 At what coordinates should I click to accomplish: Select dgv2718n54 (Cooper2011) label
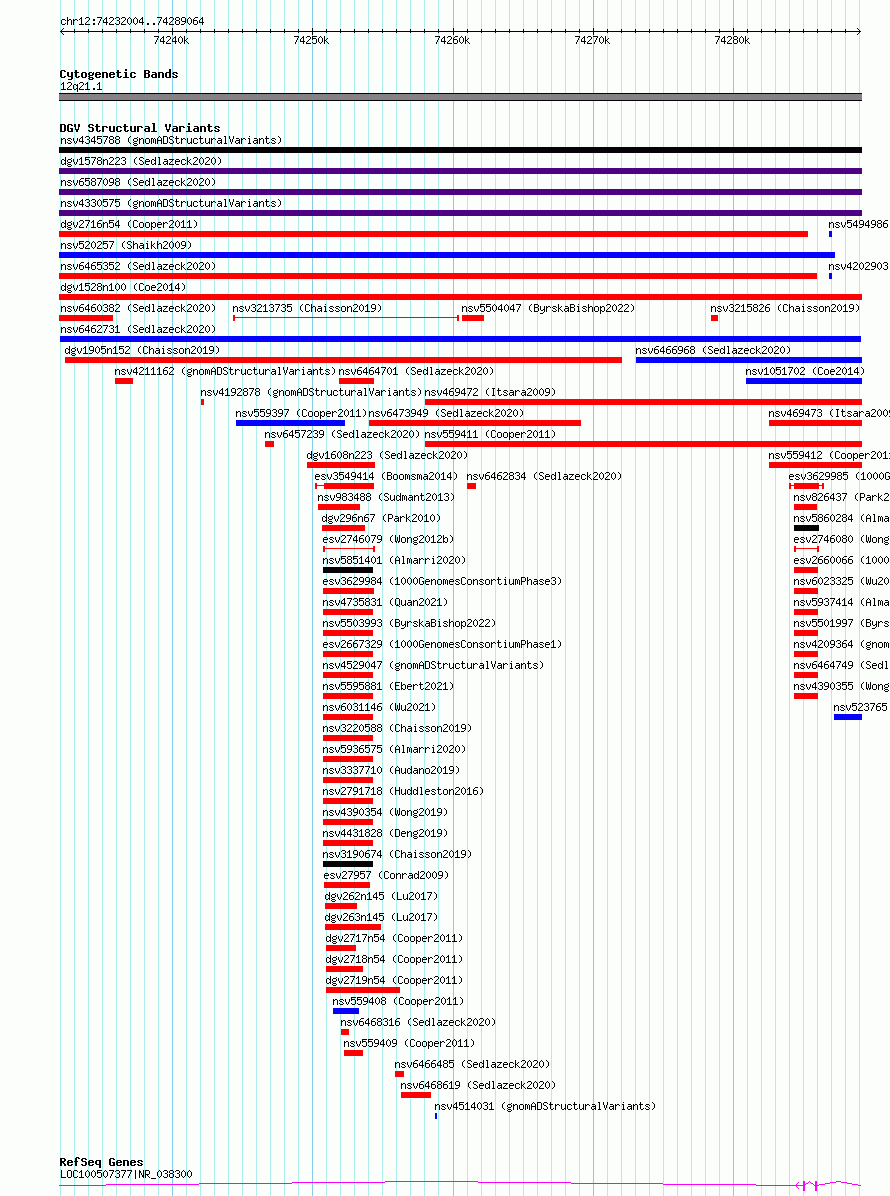tap(394, 960)
